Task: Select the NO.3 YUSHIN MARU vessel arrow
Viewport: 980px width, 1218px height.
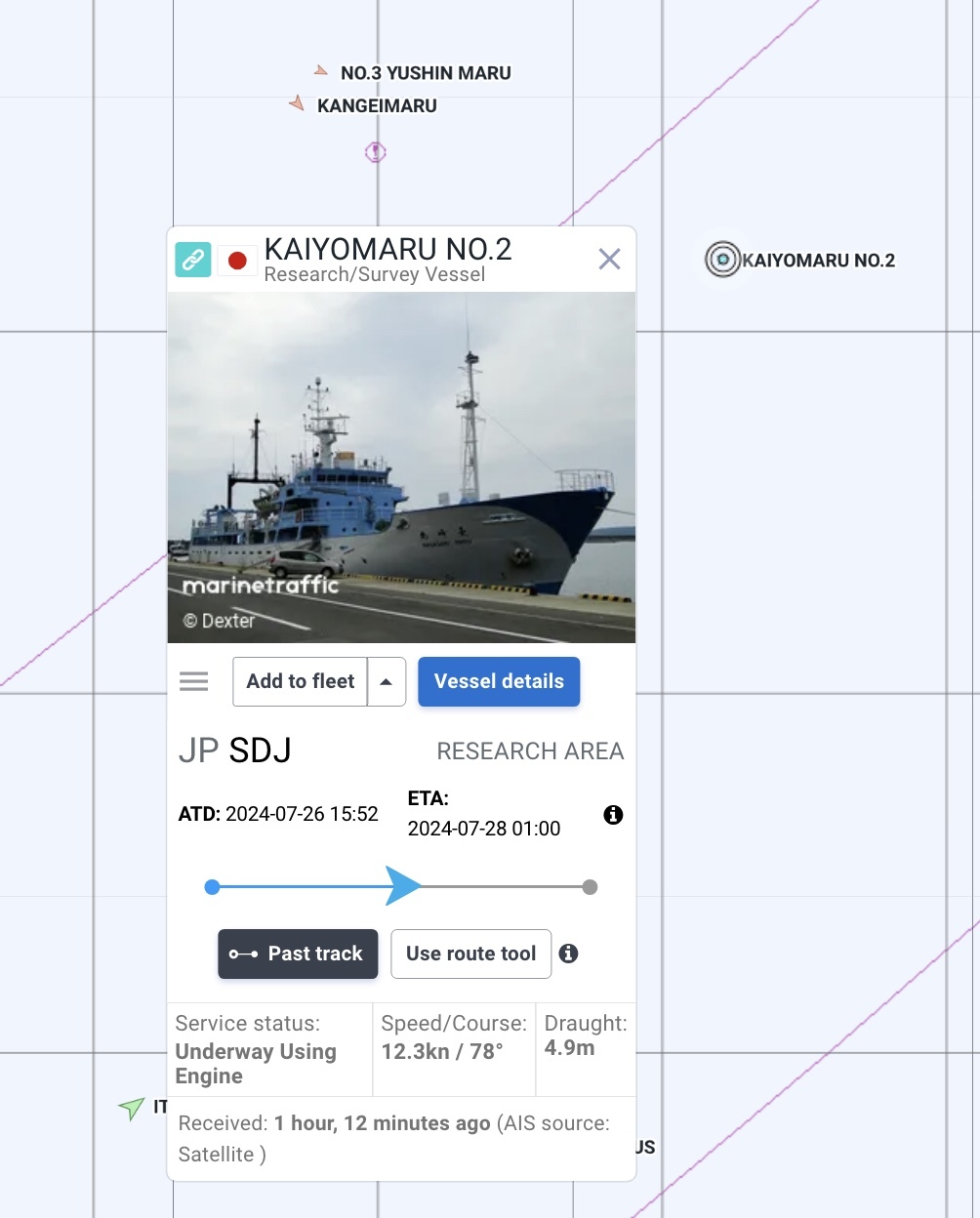Action: pos(321,71)
